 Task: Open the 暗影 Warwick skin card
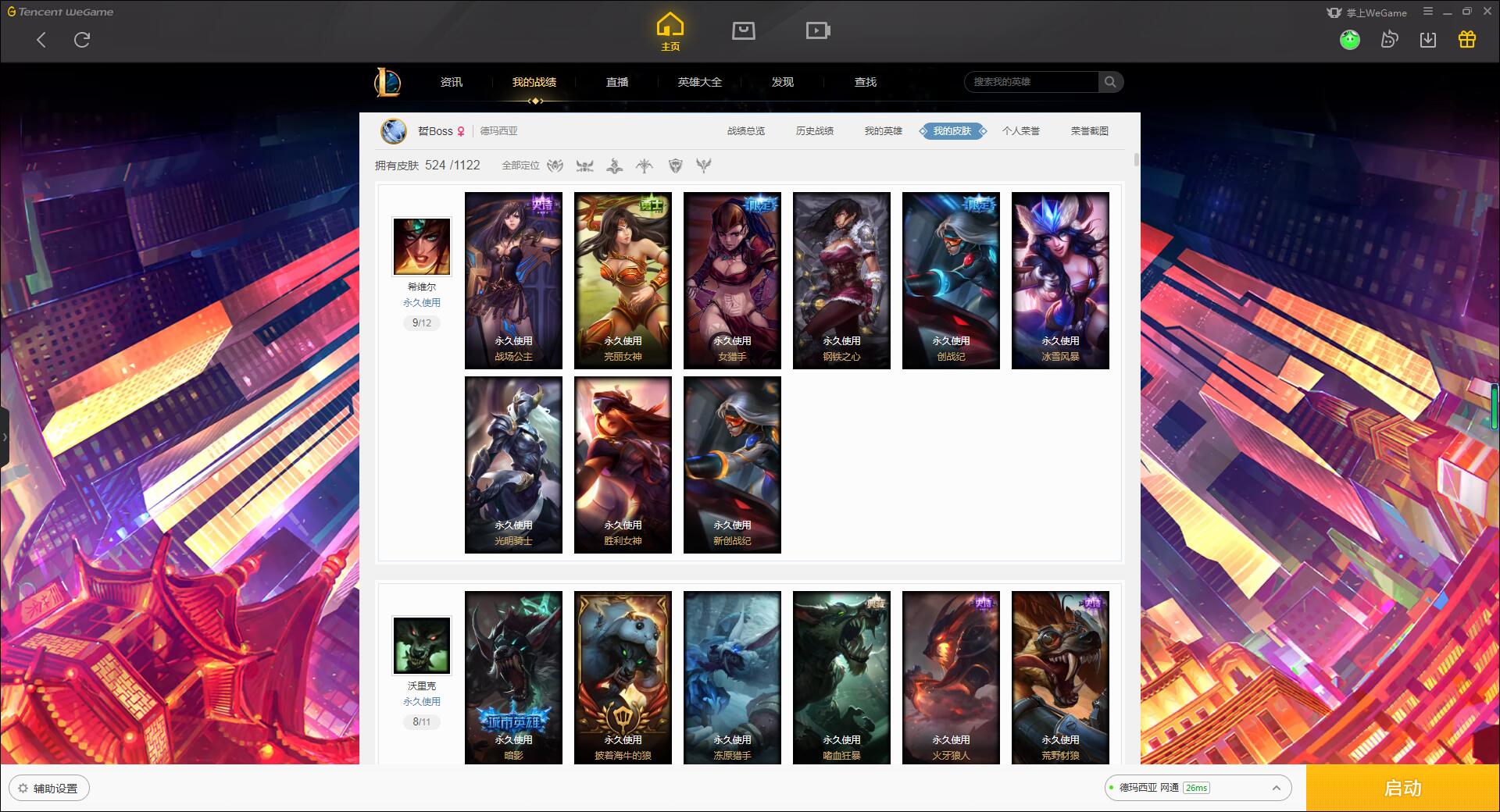pos(513,678)
